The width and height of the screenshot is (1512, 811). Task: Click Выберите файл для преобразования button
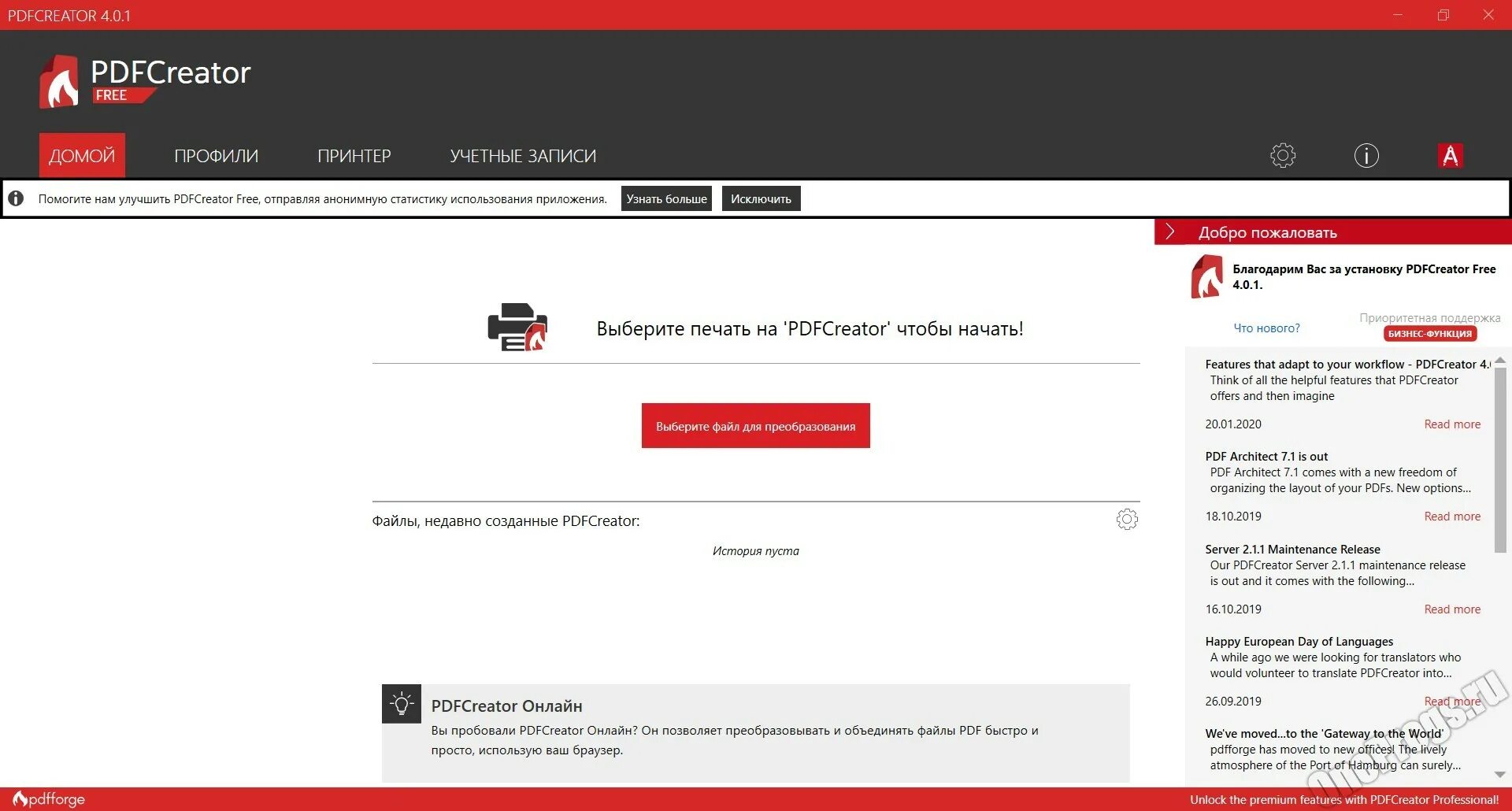coord(756,426)
